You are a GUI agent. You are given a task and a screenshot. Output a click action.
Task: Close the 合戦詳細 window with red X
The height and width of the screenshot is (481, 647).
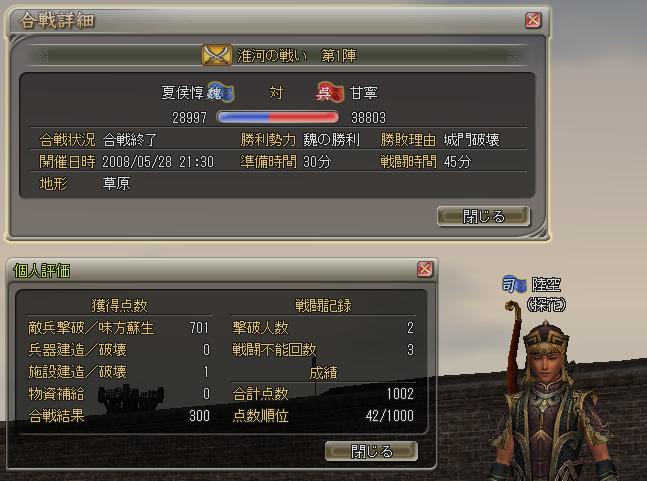pyautogui.click(x=533, y=20)
